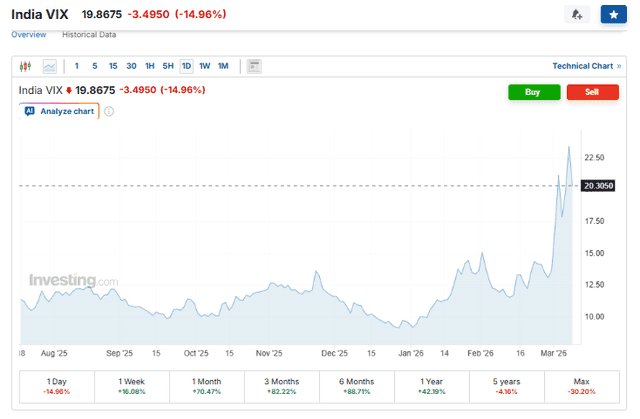Screen dimensions: 640x419
Task: Select the 1 minute interval
Action: click(x=77, y=66)
